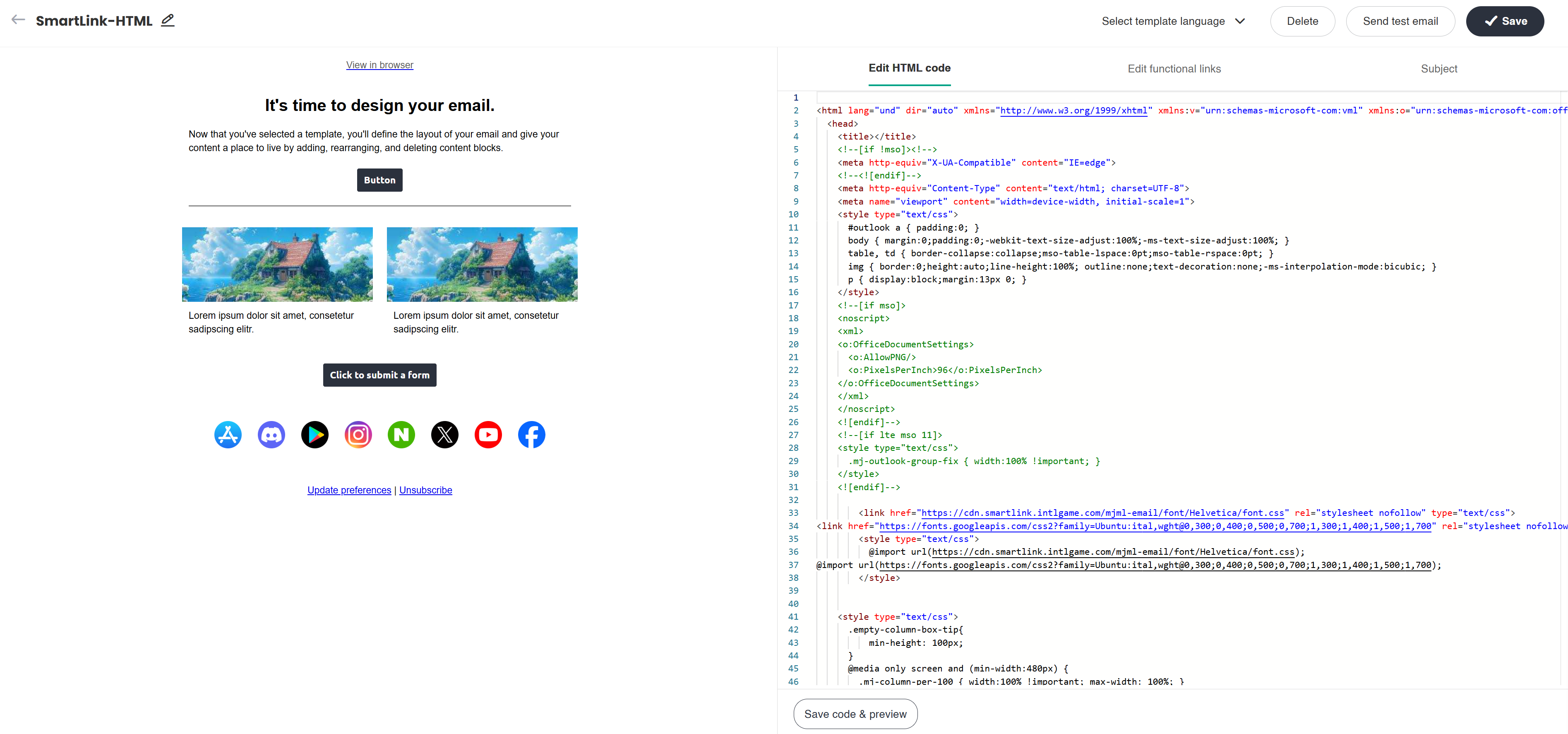1568x734 pixels.
Task: Click the Facebook social icon
Action: click(x=531, y=435)
